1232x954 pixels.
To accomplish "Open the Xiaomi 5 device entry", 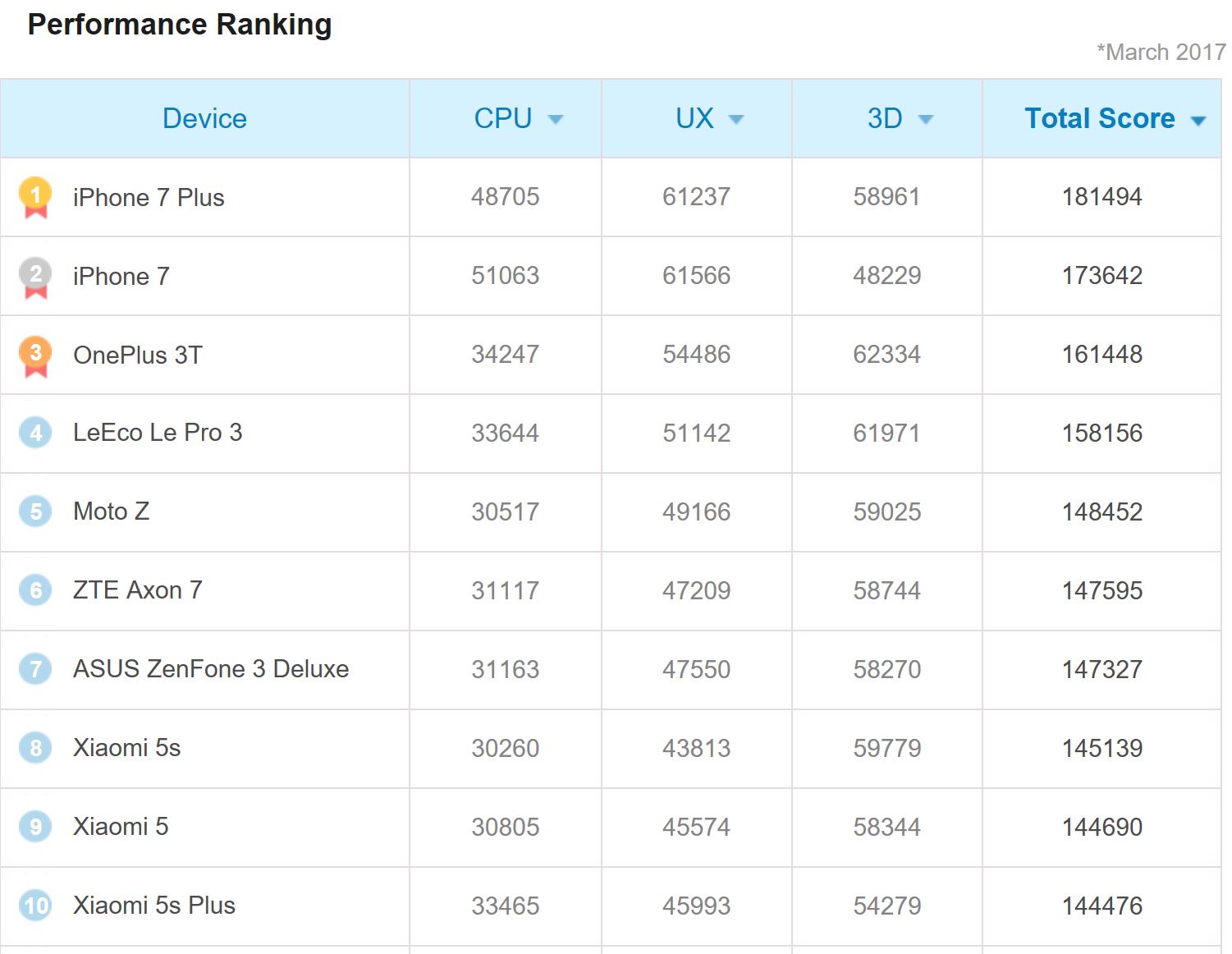I will tap(121, 827).
